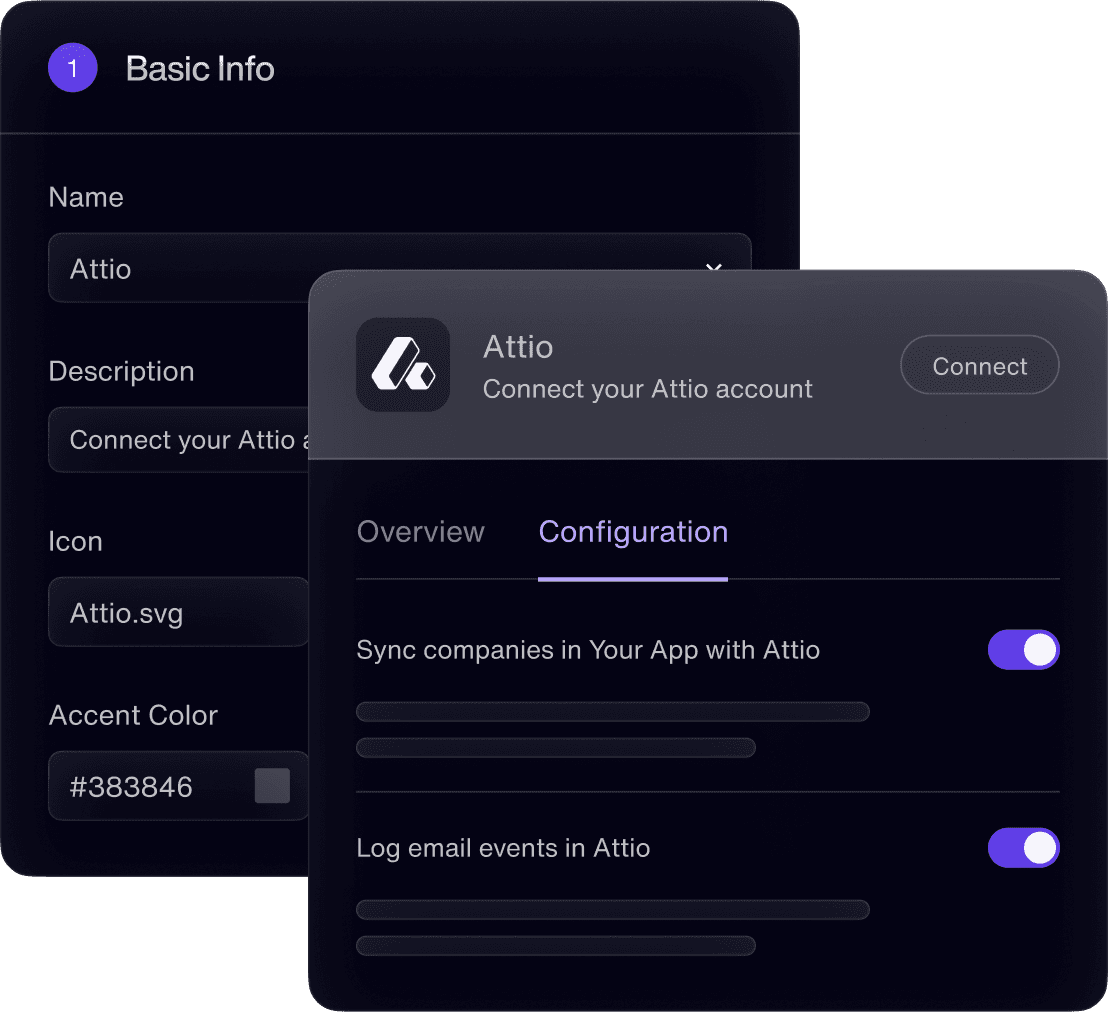Click into the Description text field
Screen dimensions: 1108x1024
pos(180,440)
